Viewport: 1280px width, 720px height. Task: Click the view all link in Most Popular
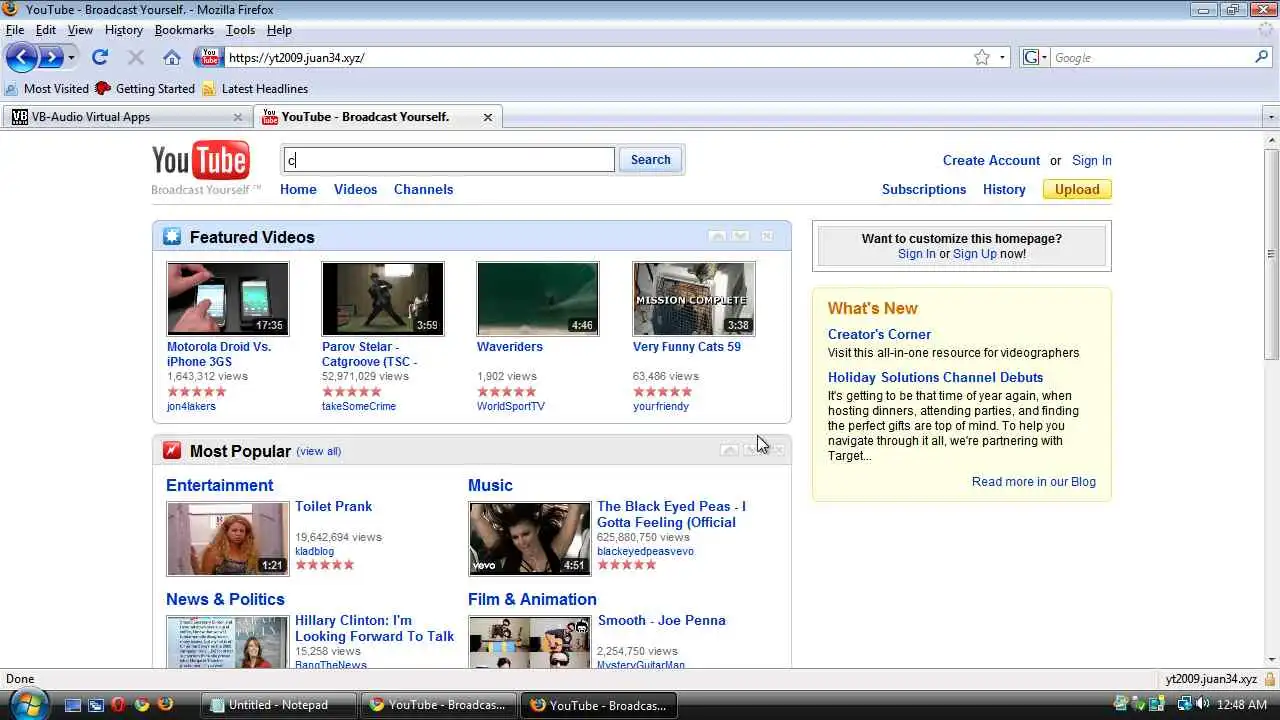tap(319, 451)
